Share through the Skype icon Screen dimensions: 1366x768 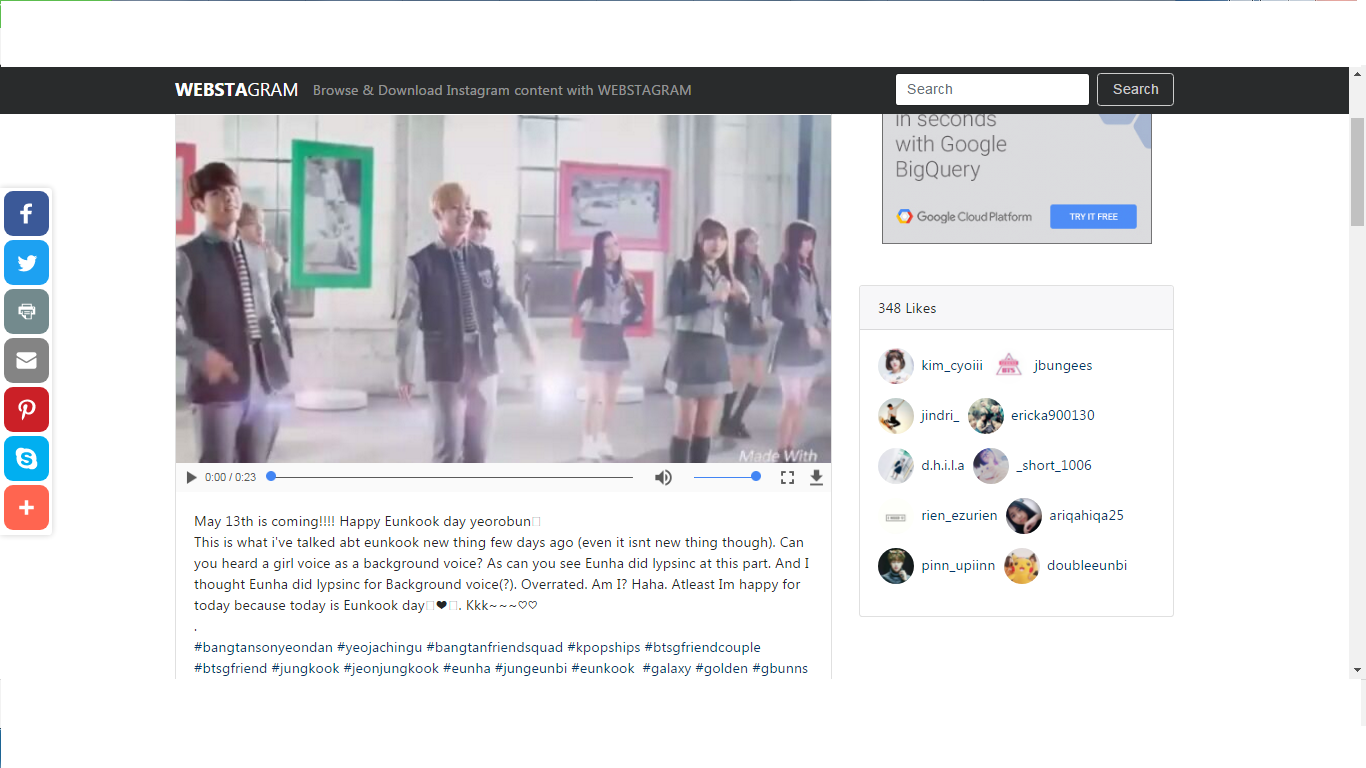pos(26,458)
